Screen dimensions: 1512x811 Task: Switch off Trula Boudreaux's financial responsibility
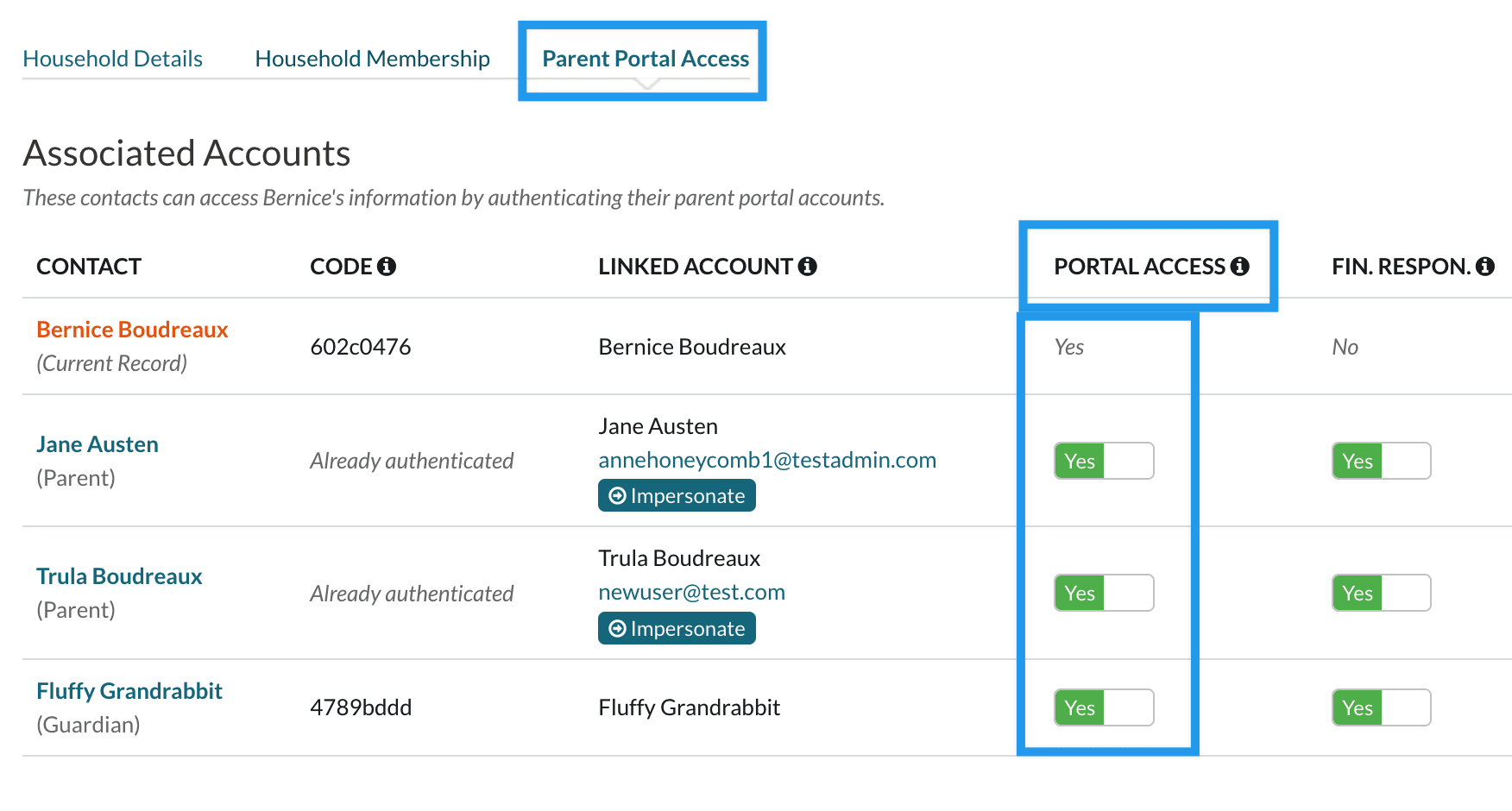tap(1381, 593)
